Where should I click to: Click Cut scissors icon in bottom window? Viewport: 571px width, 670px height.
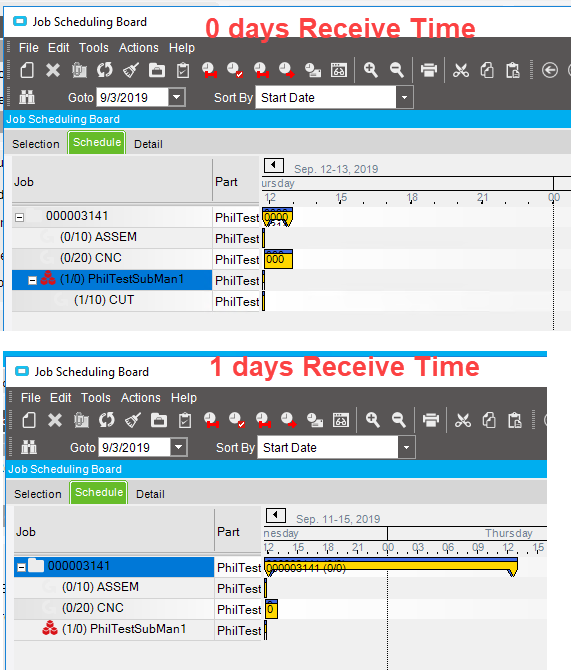click(463, 420)
